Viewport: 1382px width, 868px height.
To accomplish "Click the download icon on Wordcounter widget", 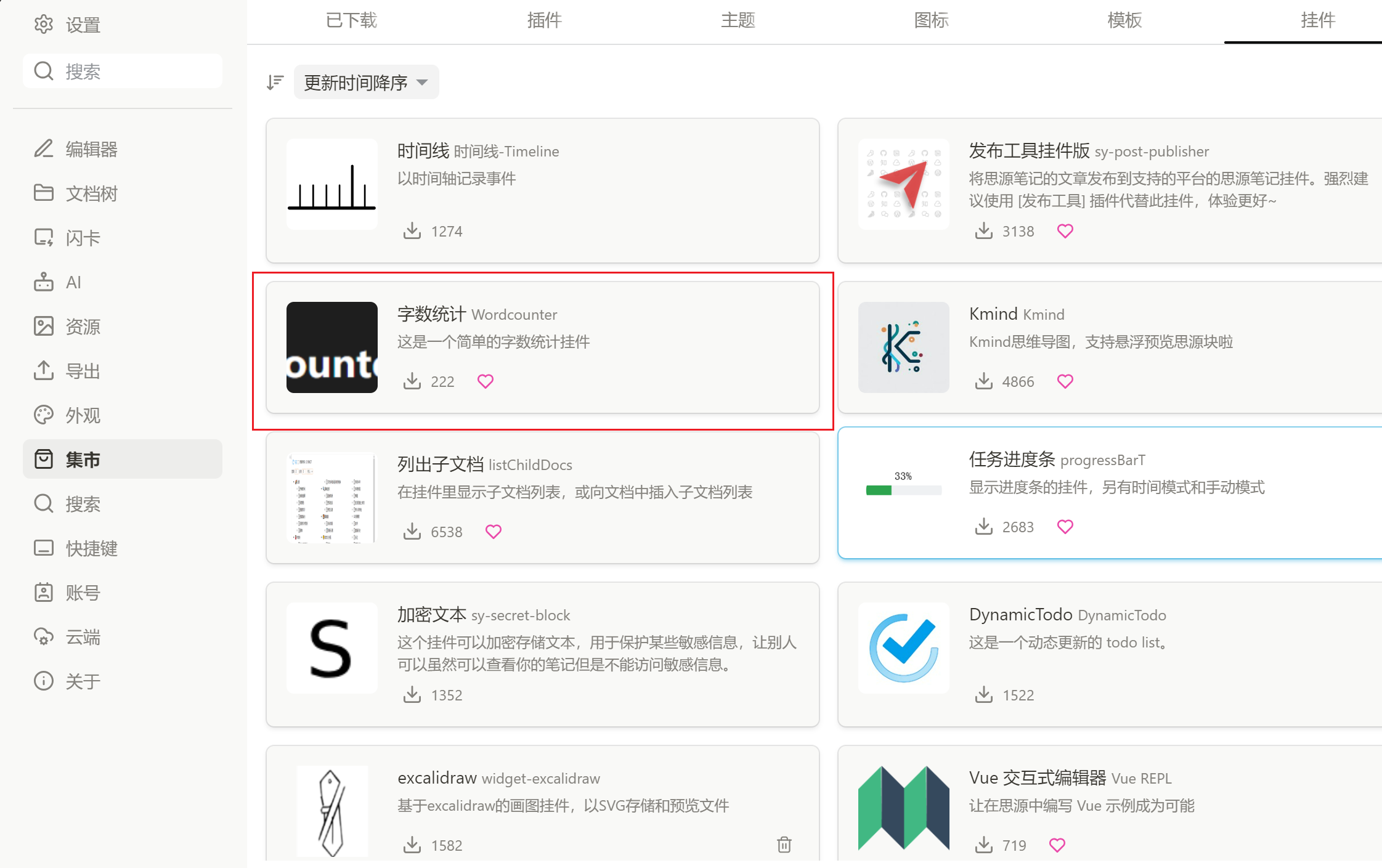I will [412, 381].
